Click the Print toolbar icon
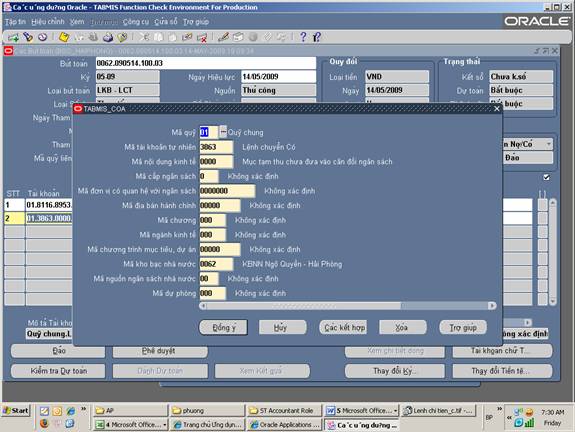 [x=108, y=37]
